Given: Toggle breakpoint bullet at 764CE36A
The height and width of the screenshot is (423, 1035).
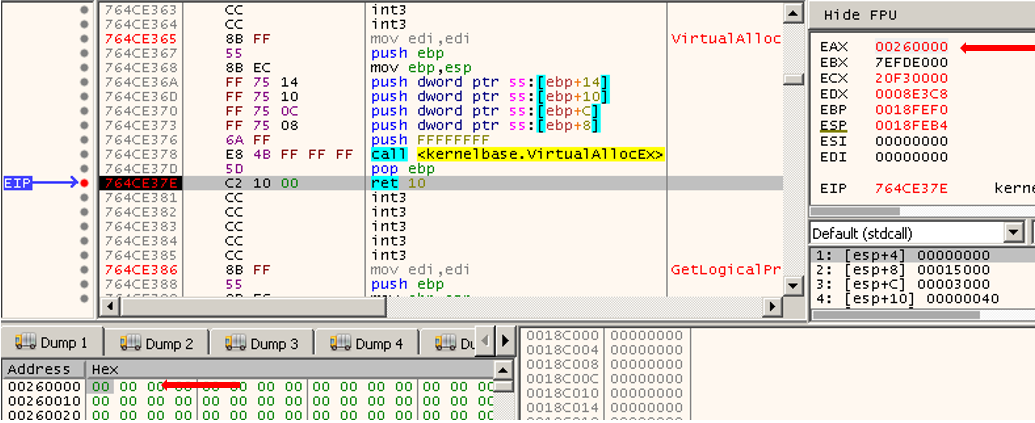Looking at the screenshot, I should point(84,82).
